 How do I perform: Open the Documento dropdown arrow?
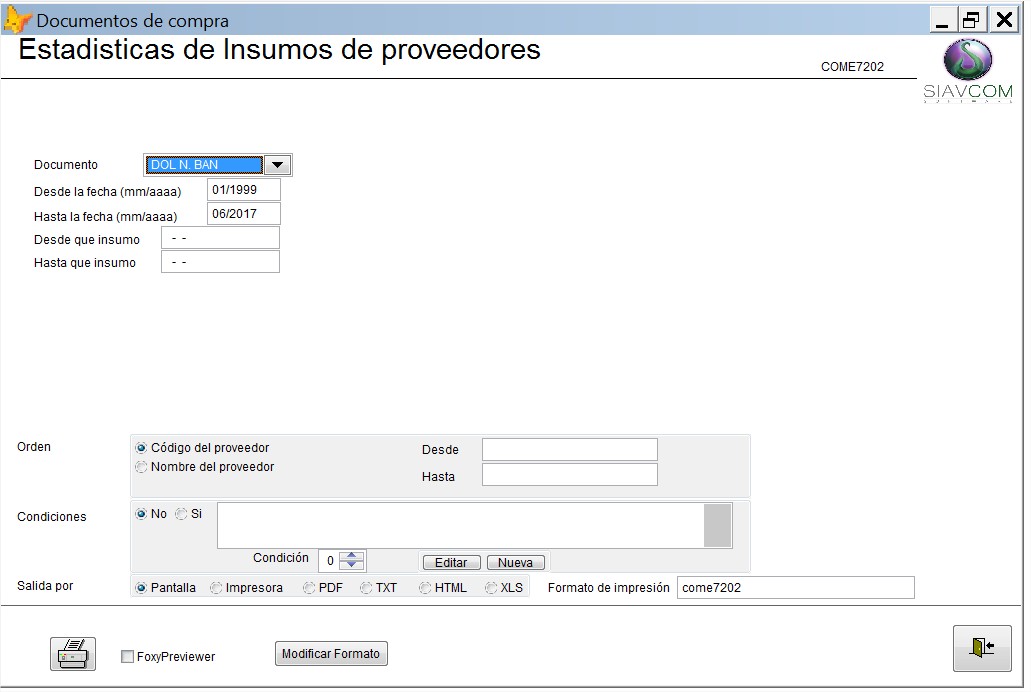[277, 164]
